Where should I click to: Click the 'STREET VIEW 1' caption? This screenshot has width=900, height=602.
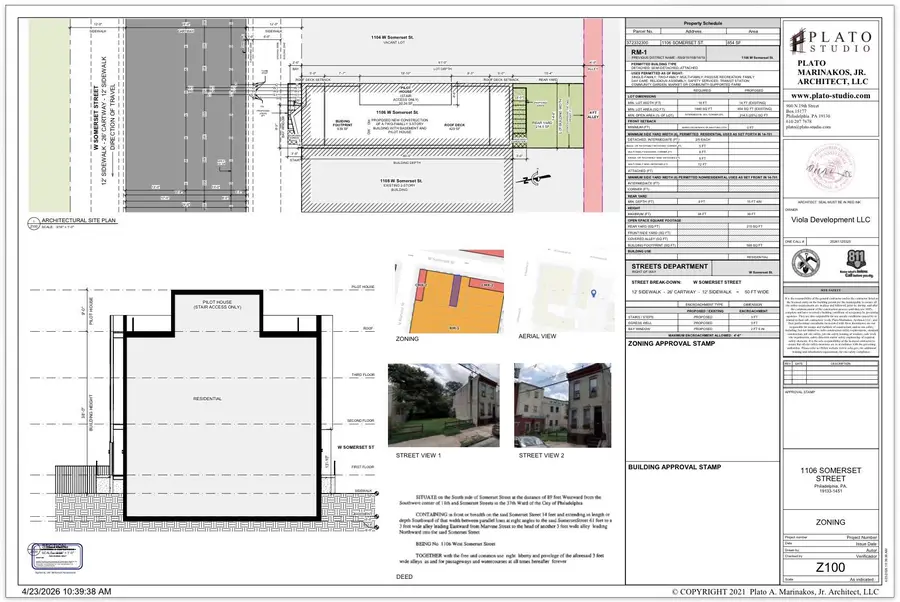(418, 456)
